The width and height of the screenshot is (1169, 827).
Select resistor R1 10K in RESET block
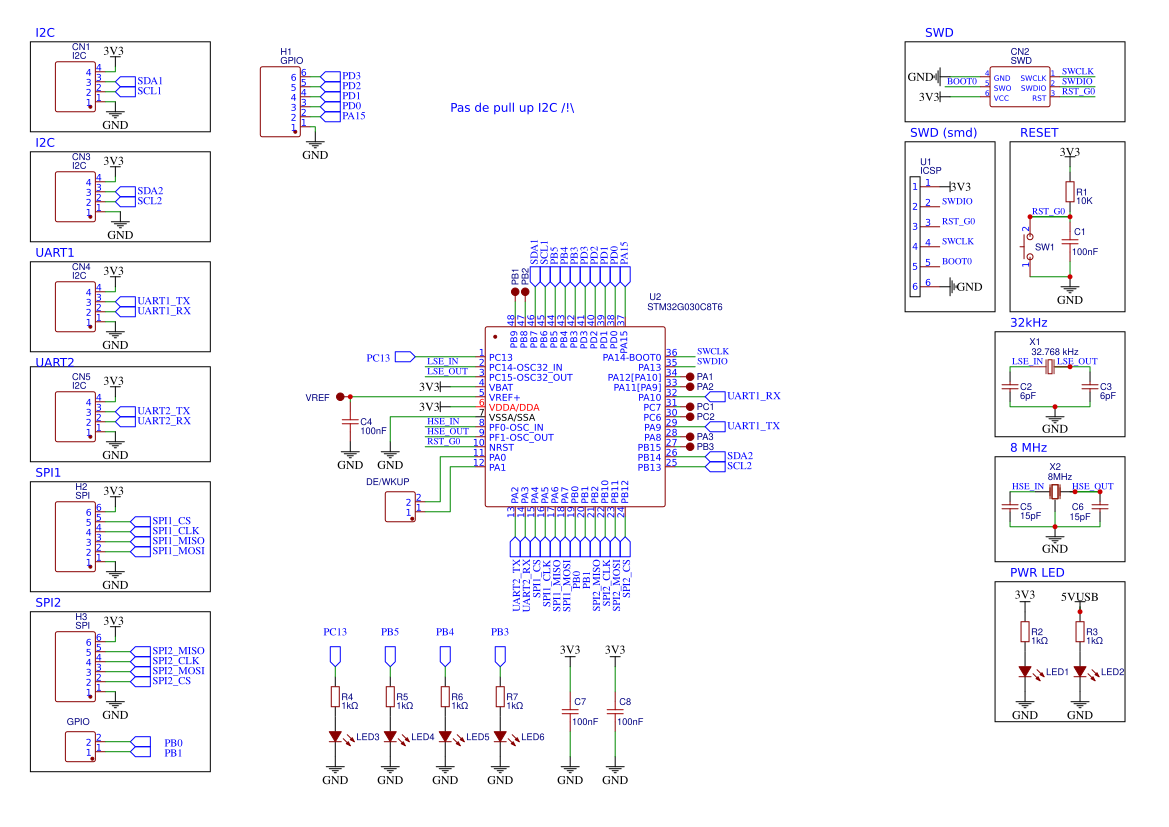tap(1070, 192)
